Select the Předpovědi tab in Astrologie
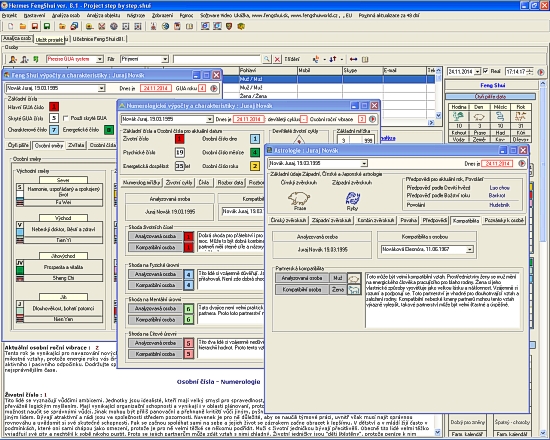Viewport: 550px width, 440px height. click(x=435, y=220)
